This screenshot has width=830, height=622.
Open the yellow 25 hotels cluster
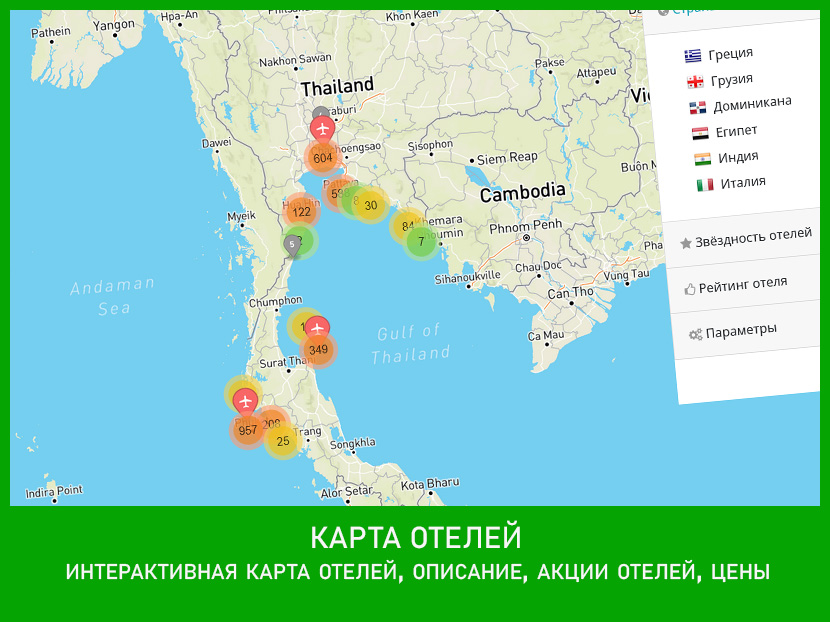[283, 441]
